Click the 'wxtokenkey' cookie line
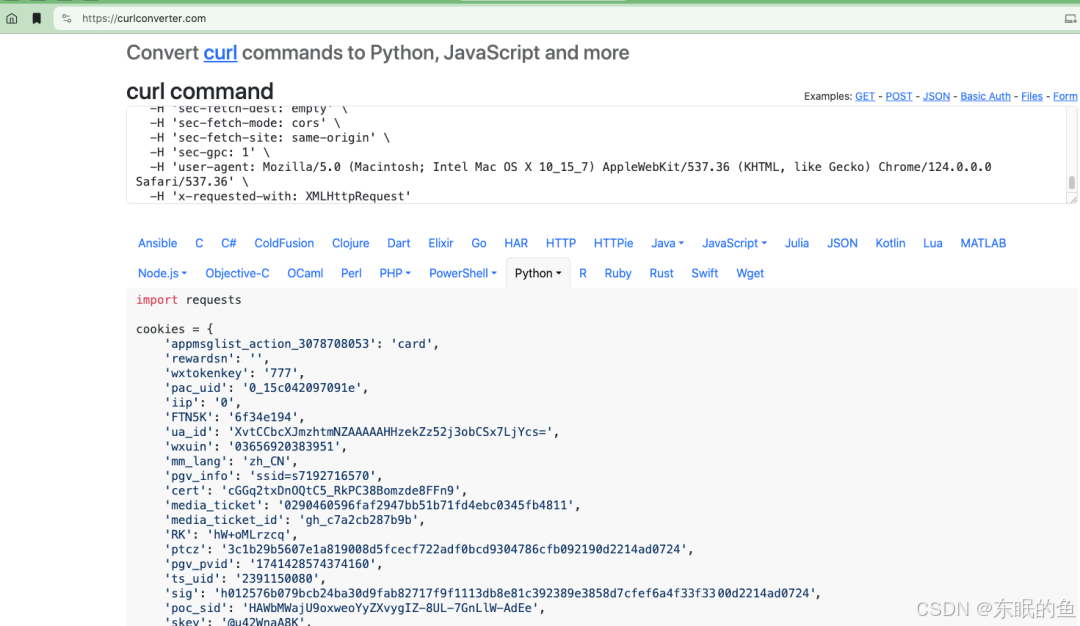This screenshot has height=626, width=1080. coord(234,373)
